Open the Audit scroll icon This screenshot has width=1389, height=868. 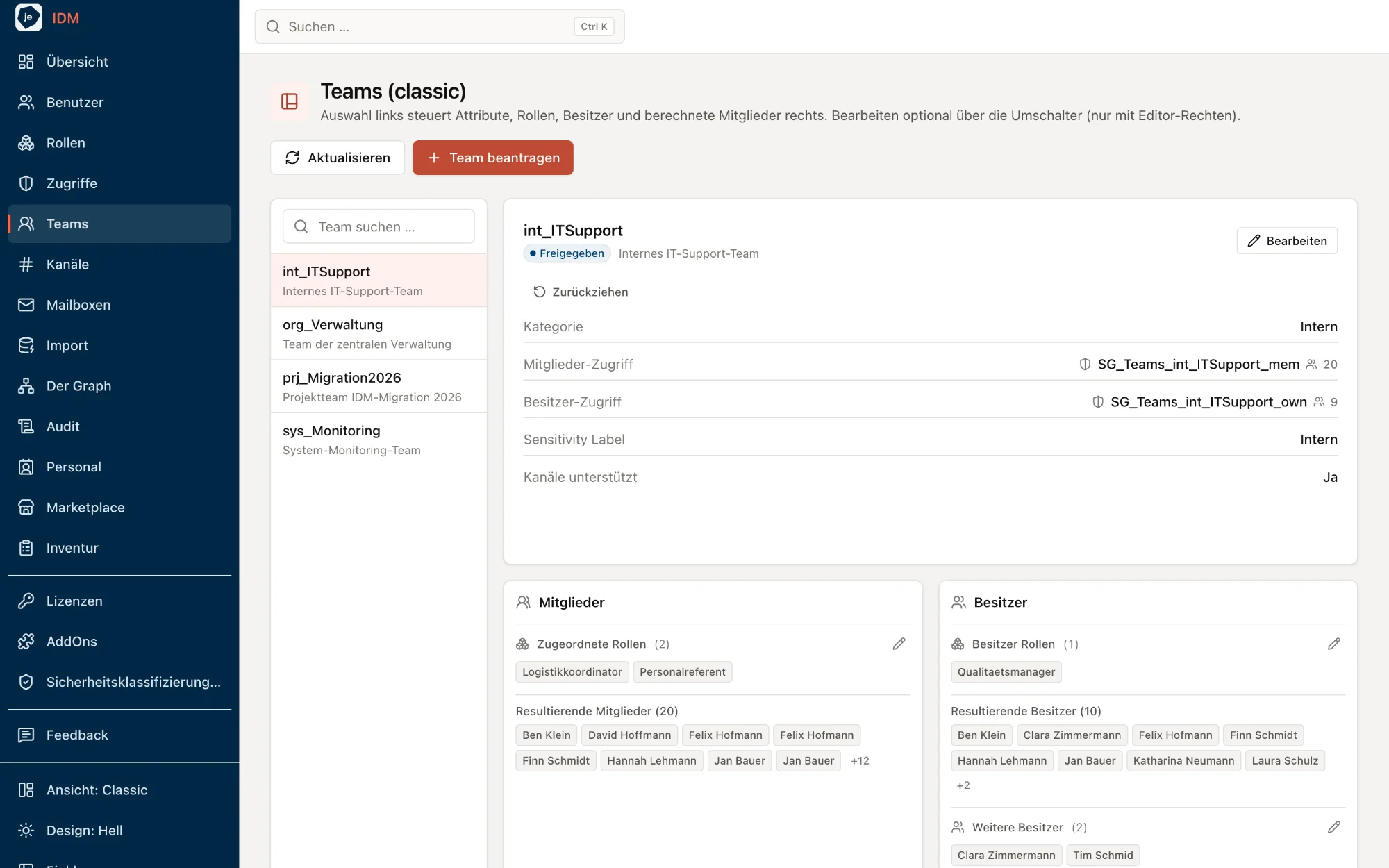click(26, 426)
